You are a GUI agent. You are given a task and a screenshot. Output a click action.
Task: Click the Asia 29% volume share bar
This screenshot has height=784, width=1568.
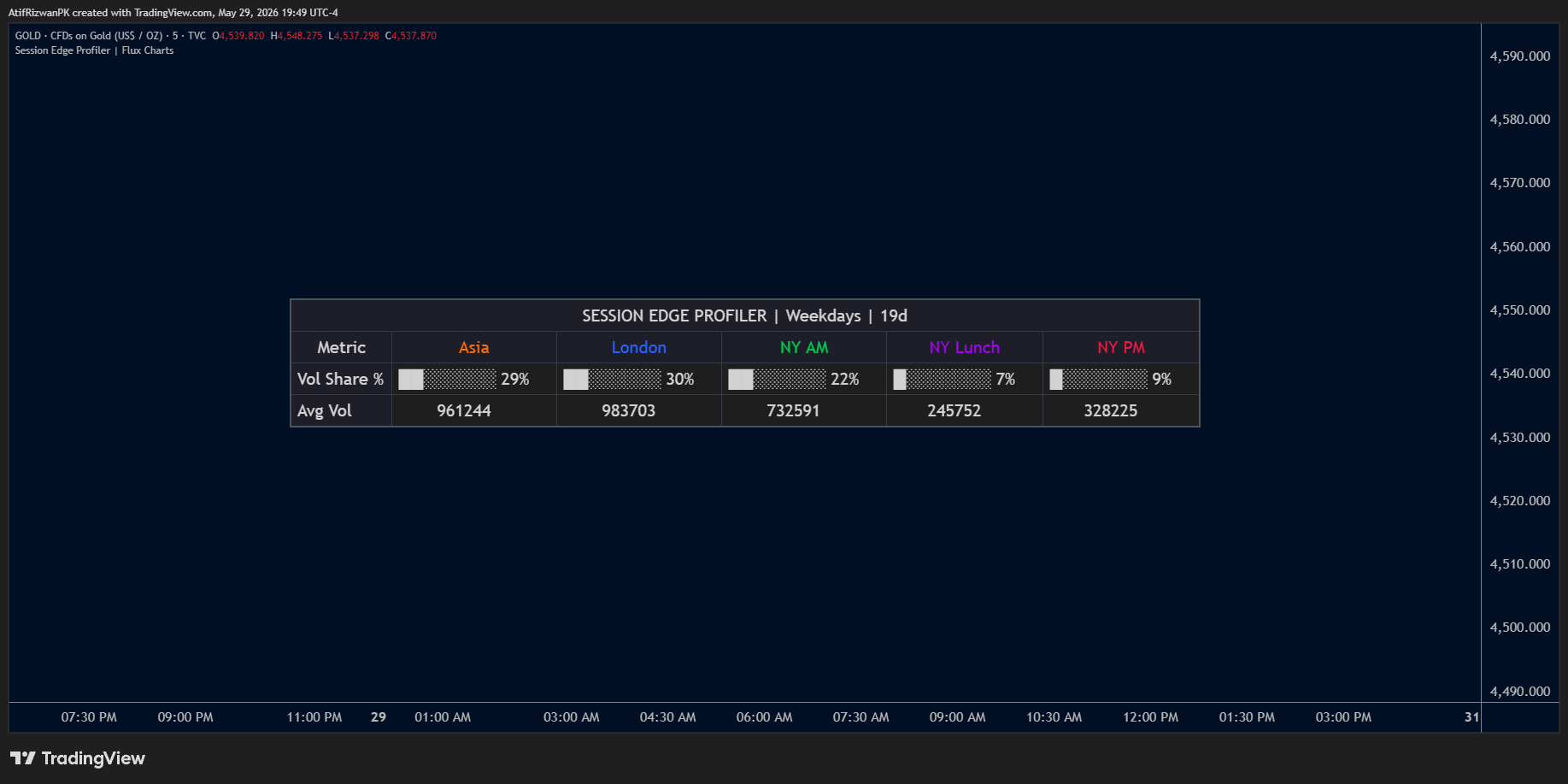pos(464,379)
